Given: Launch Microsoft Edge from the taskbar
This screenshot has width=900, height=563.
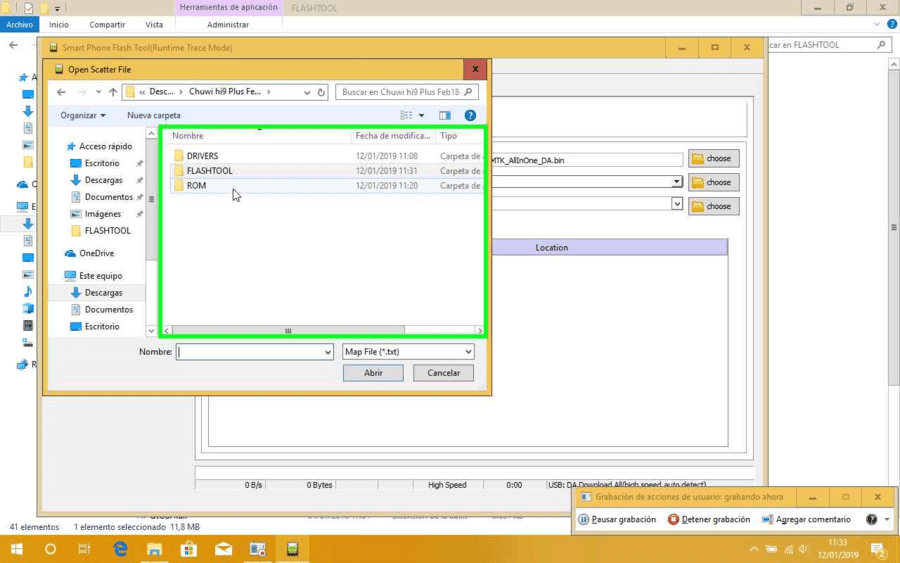Looking at the screenshot, I should coord(120,549).
